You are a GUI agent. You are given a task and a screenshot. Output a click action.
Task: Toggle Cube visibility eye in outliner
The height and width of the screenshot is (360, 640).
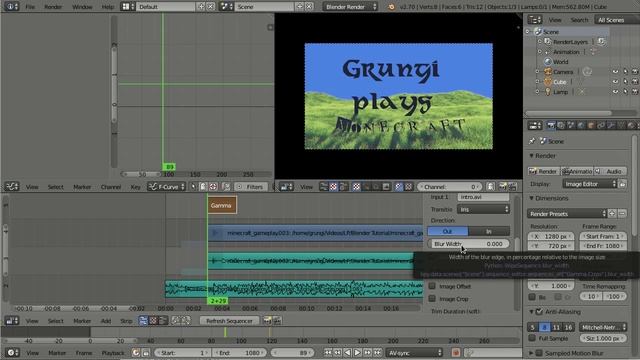coord(615,82)
